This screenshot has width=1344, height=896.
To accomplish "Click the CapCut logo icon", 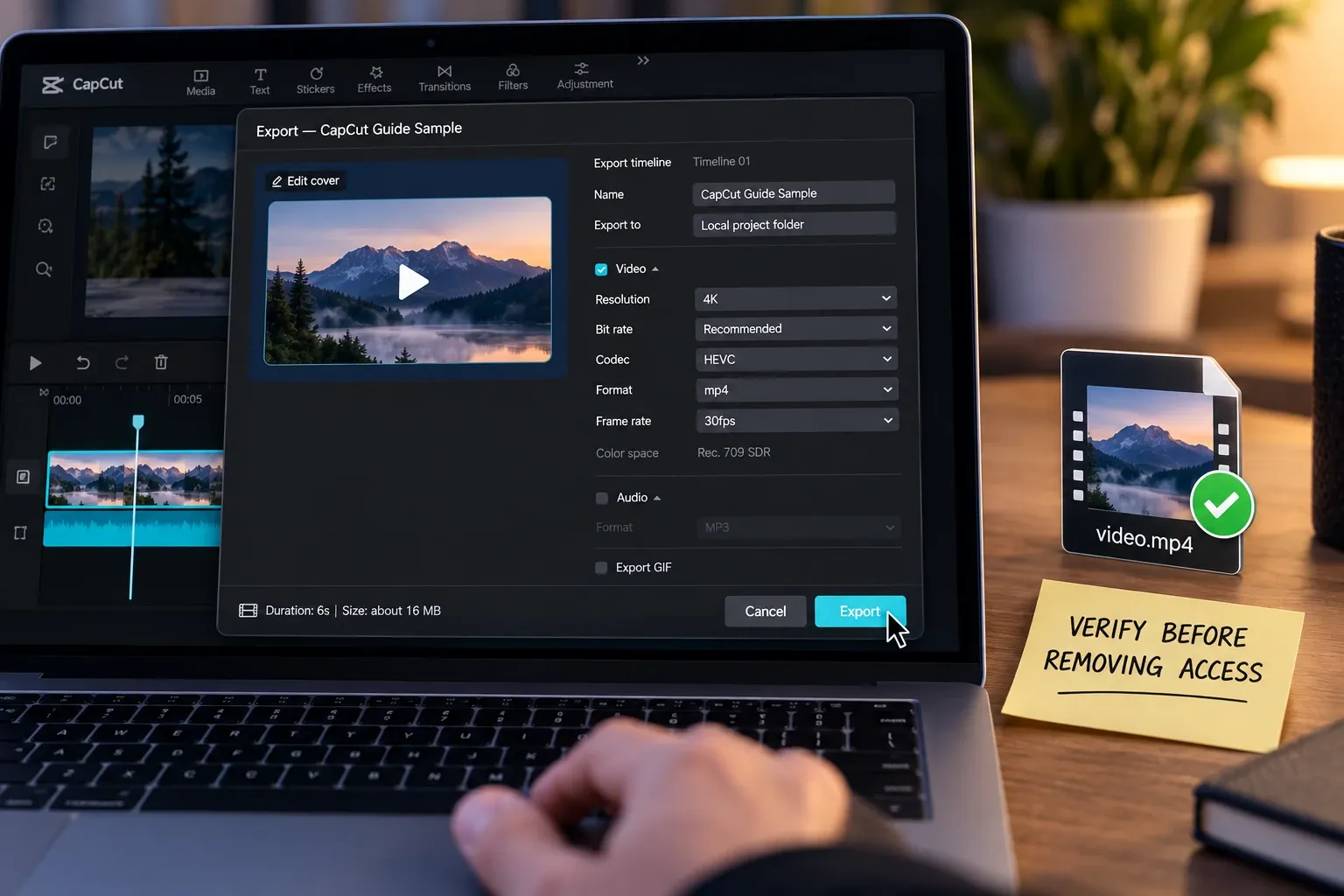I will 52,85.
